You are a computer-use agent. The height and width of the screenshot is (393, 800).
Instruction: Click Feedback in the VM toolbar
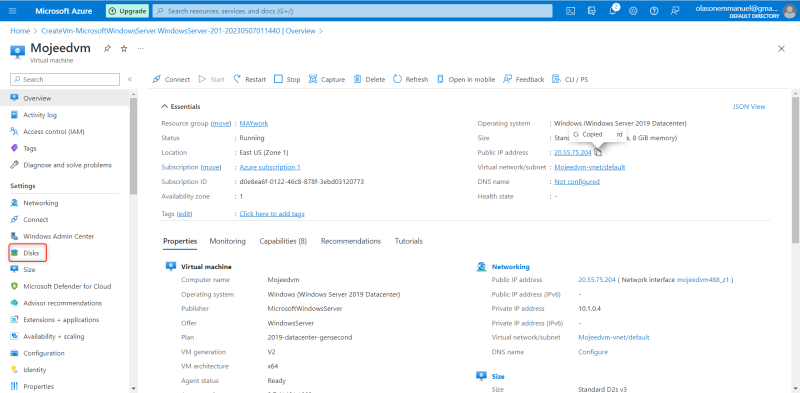tap(523, 79)
